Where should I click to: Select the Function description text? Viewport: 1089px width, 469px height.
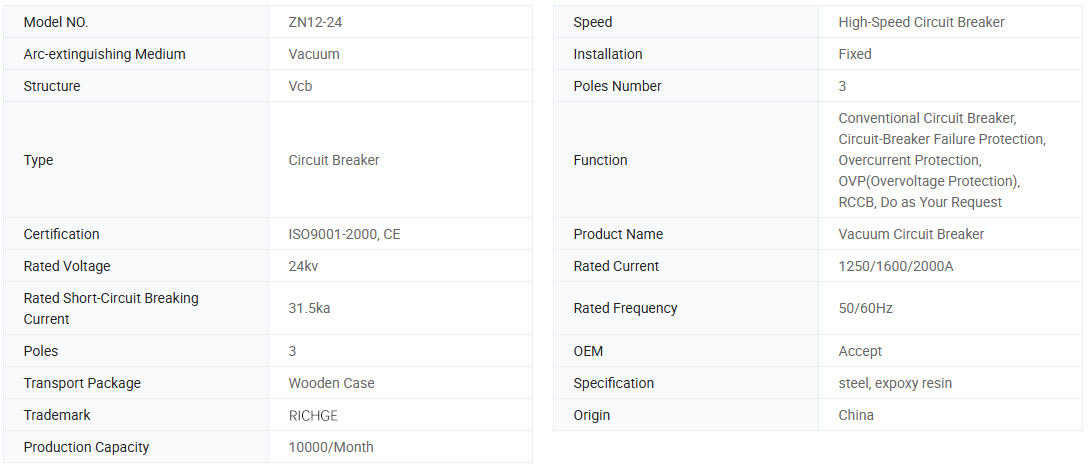pyautogui.click(x=941, y=160)
